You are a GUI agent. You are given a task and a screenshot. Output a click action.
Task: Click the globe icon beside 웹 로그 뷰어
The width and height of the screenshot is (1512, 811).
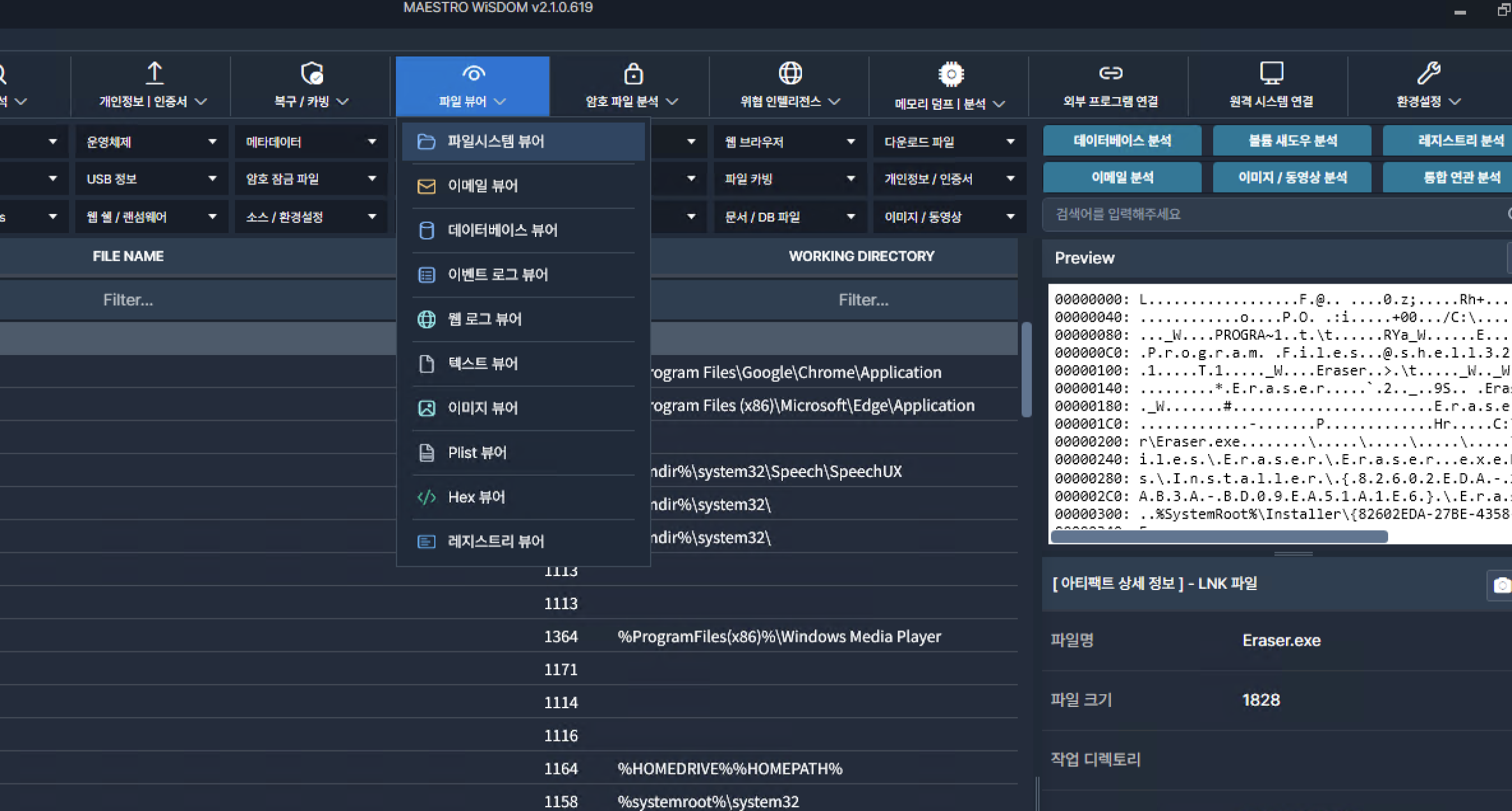click(x=427, y=319)
